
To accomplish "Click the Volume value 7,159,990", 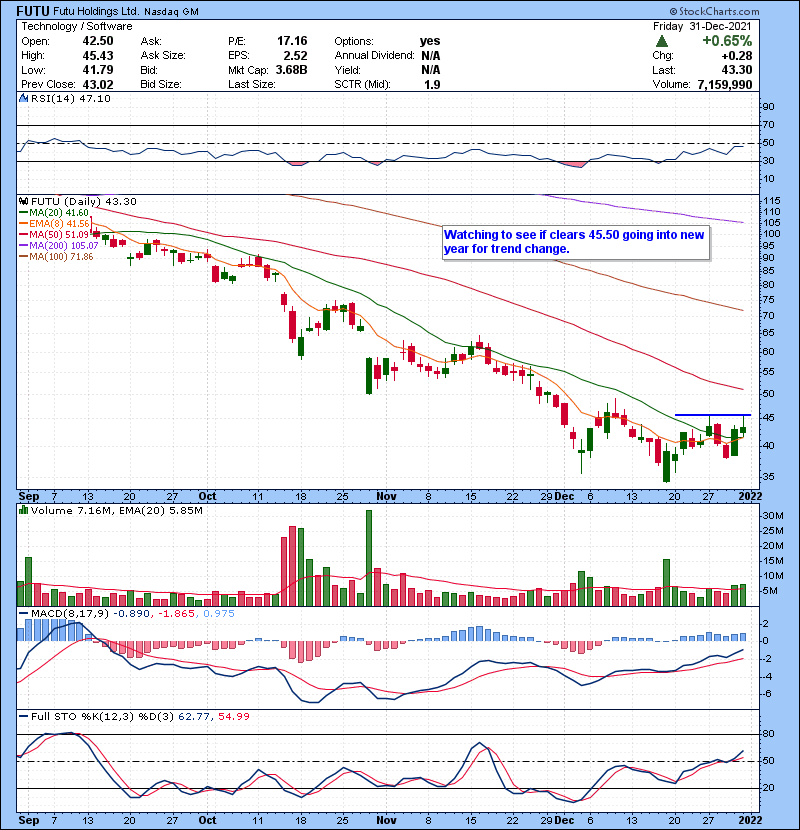I will pos(725,84).
